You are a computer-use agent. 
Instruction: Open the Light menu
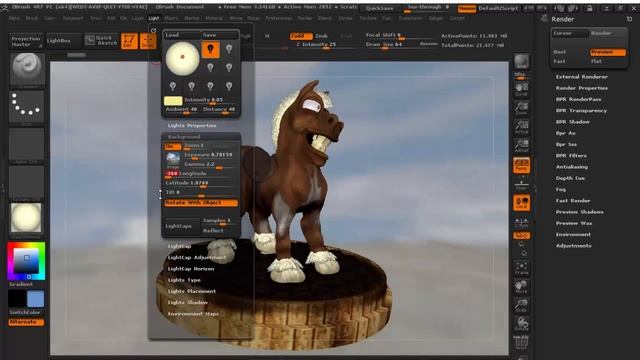point(154,18)
